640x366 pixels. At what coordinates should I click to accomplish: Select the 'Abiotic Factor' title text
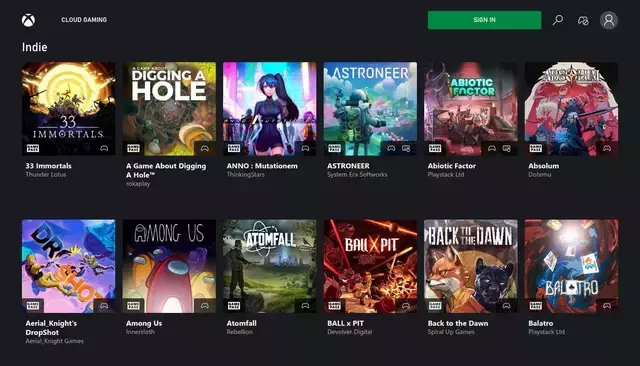pos(452,166)
